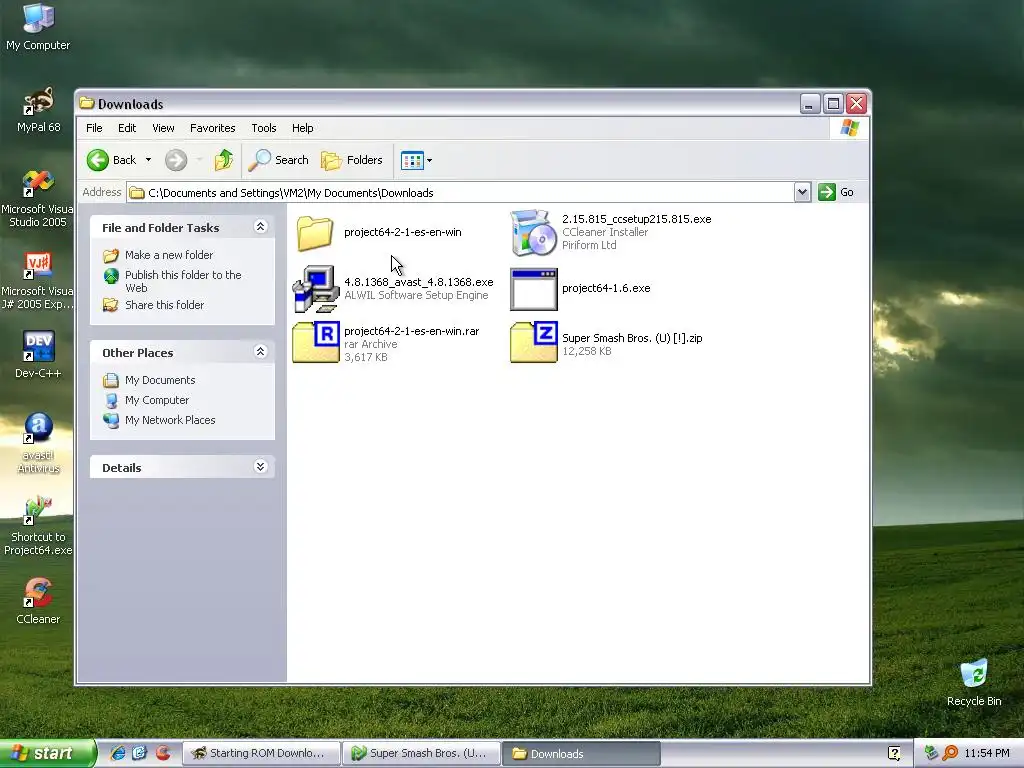Click the file name 'Super Smash Bros. (U) [!].zip'
Image resolution: width=1024 pixels, height=768 pixels.
point(632,338)
